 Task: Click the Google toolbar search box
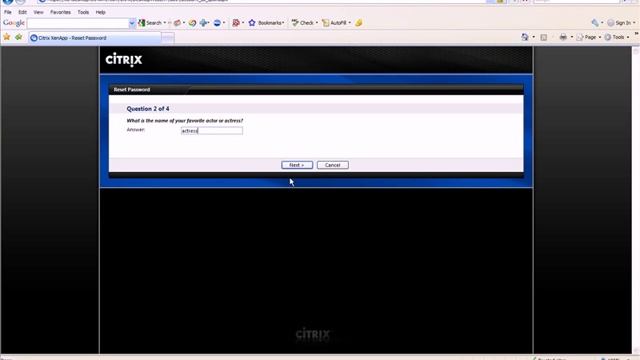78,23
